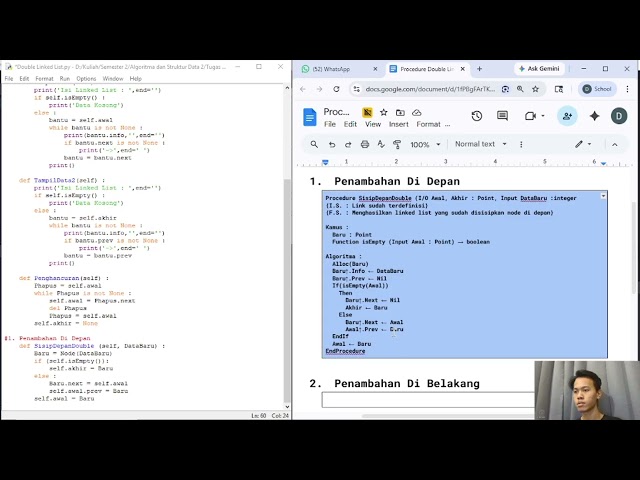
Task: Open editing mode pencil dropdown
Action: click(583, 144)
